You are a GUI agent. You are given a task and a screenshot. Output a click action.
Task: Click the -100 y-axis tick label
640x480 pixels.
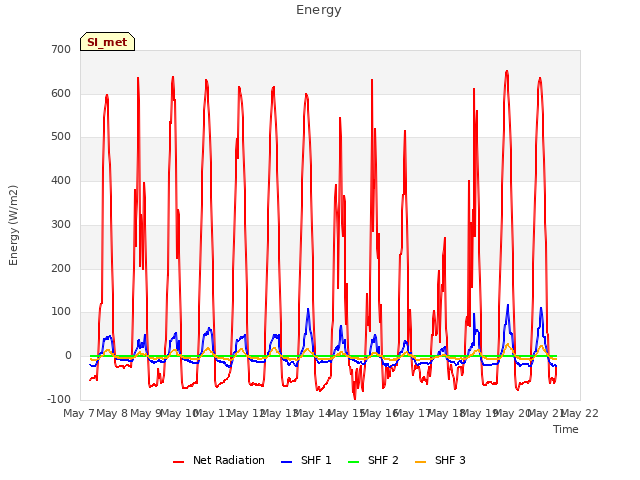tap(59, 399)
